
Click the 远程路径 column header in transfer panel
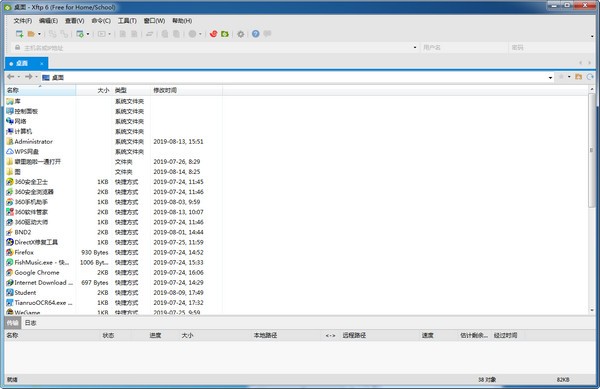[x=354, y=335]
